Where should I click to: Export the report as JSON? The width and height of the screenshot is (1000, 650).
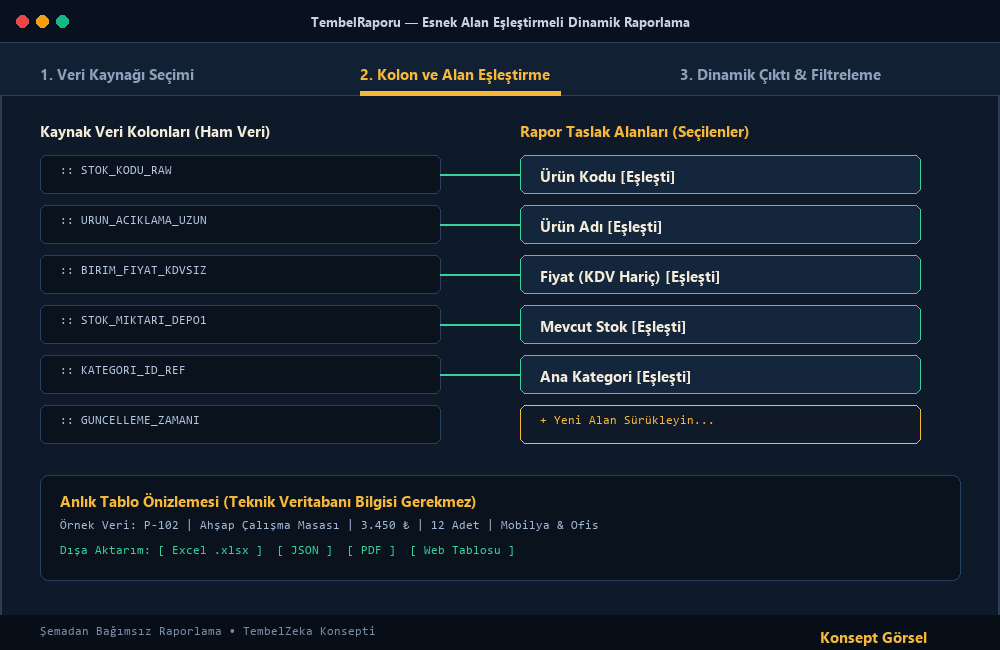click(x=305, y=550)
